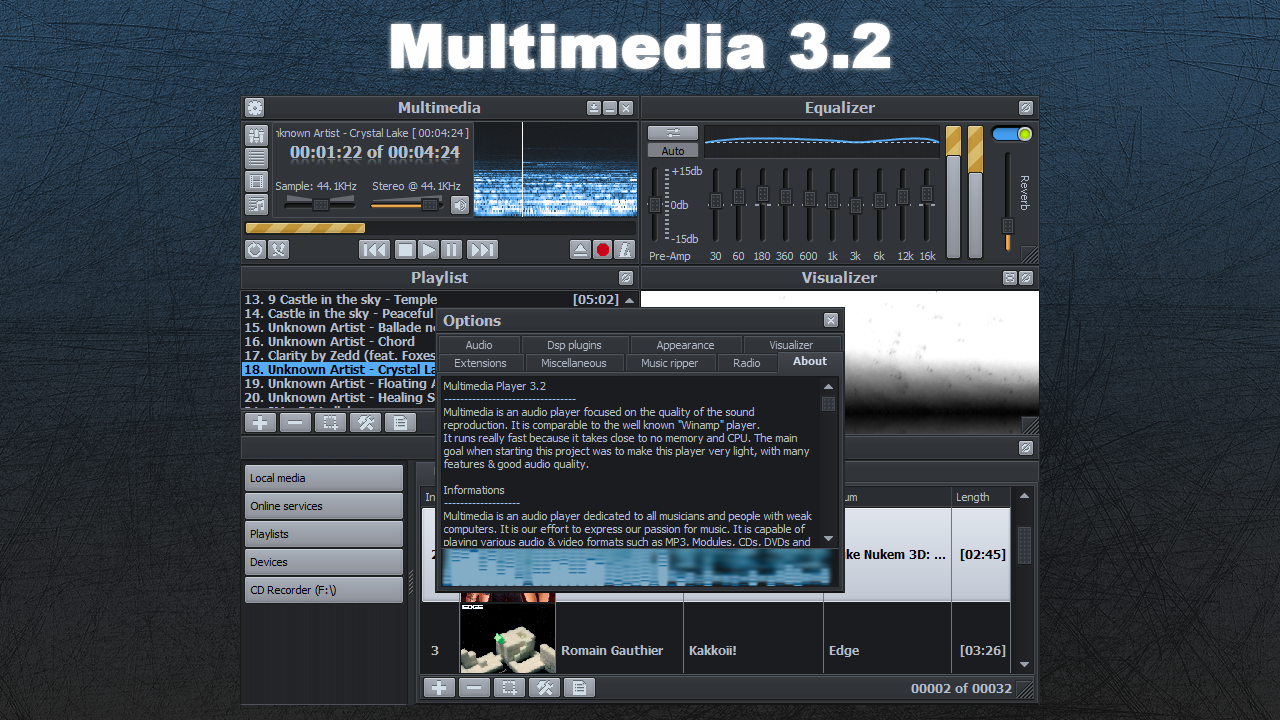
Task: Toggle the equalizer Auto button
Action: click(x=673, y=151)
